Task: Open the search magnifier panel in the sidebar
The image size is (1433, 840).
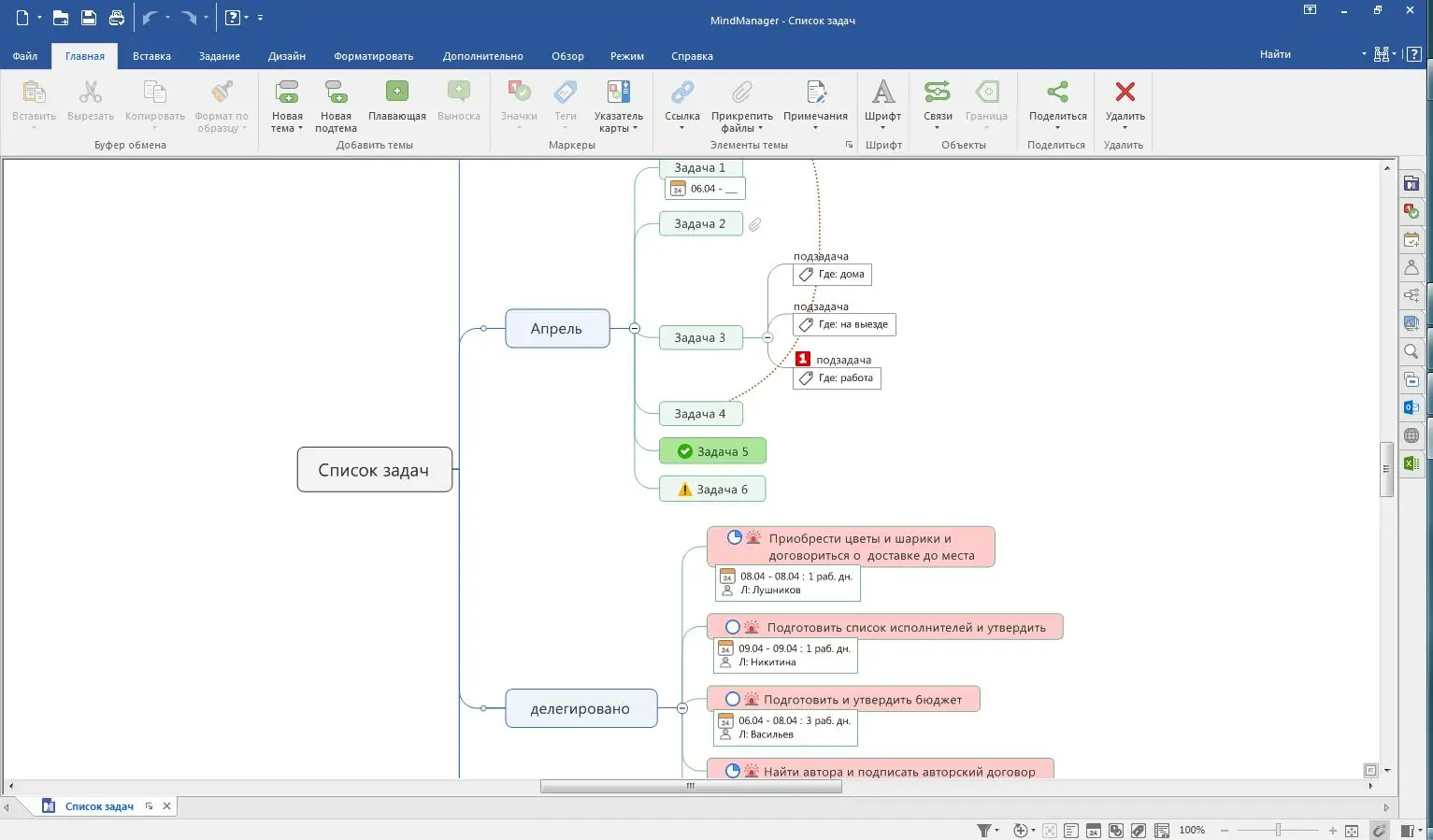Action: coord(1412,351)
